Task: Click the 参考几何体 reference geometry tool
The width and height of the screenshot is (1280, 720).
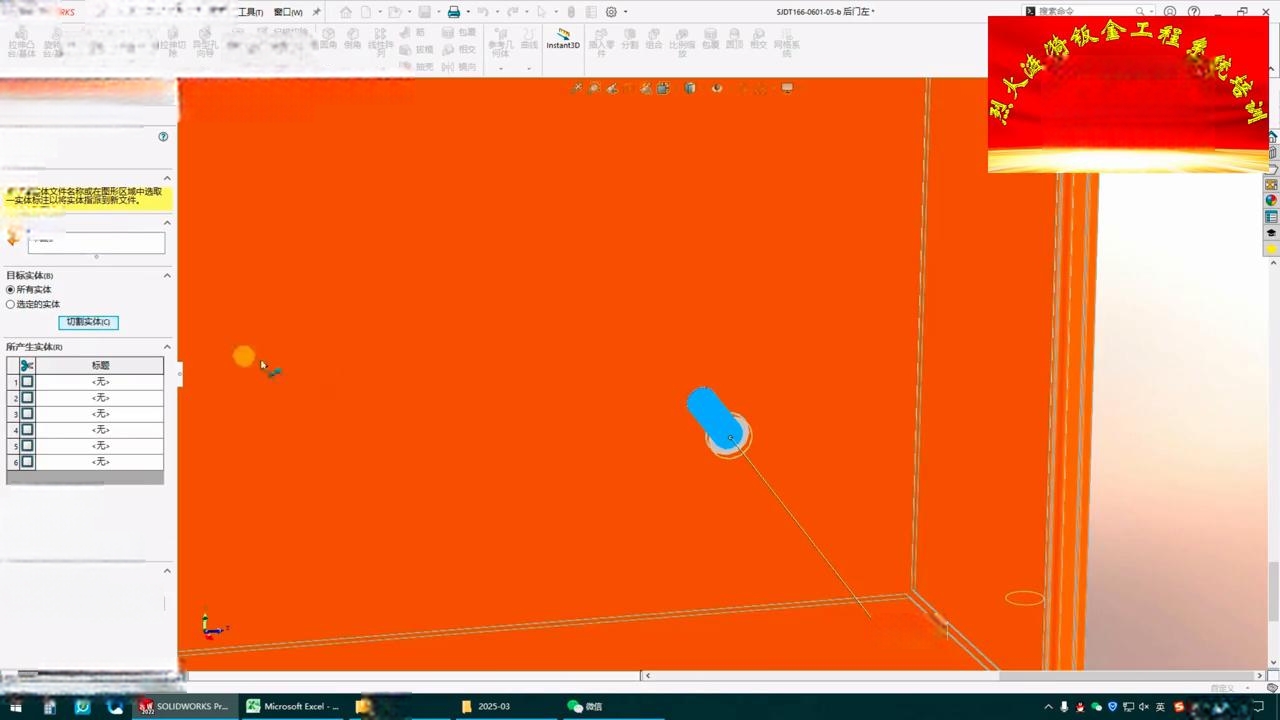Action: [x=500, y=44]
